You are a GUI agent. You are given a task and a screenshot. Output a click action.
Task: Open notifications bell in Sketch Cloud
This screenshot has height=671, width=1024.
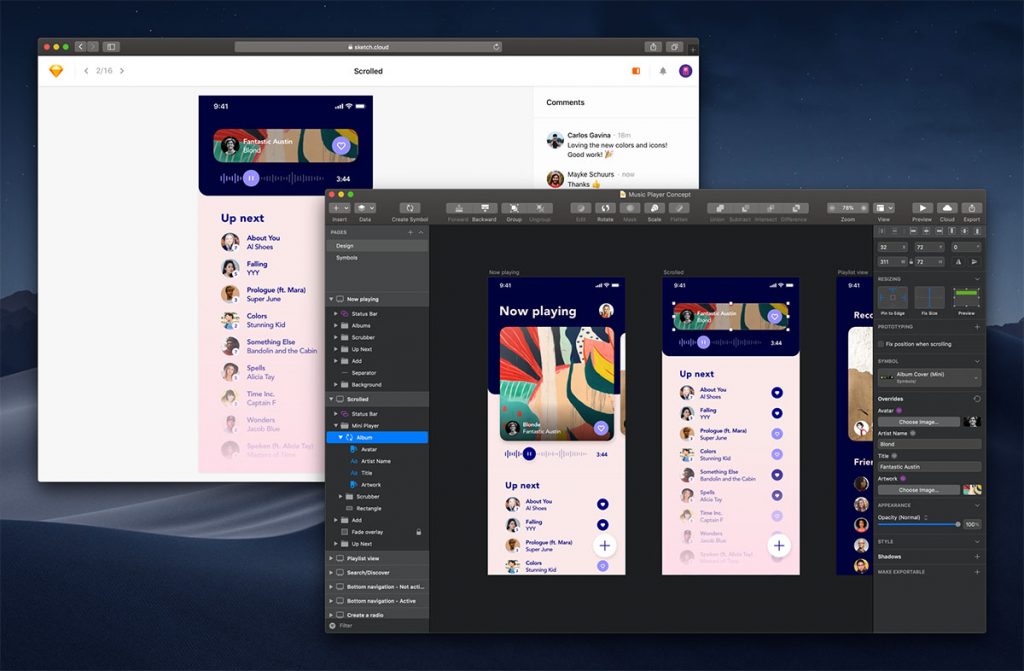(662, 72)
